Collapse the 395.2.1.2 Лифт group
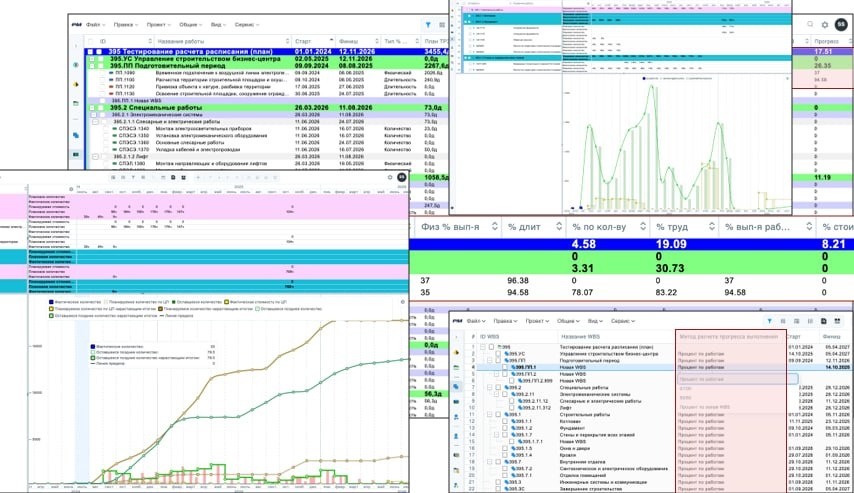 (95, 156)
